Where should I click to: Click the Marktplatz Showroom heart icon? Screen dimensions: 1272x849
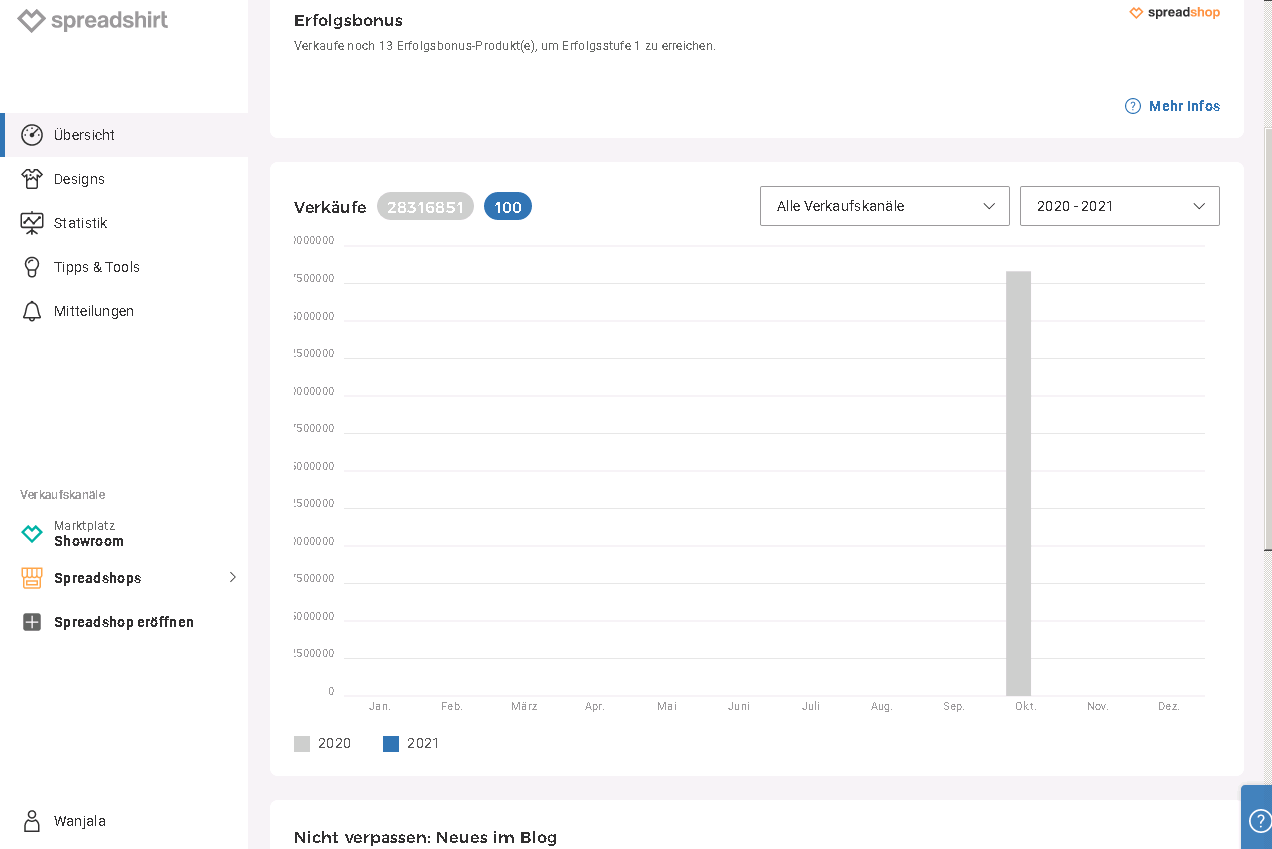click(x=32, y=534)
